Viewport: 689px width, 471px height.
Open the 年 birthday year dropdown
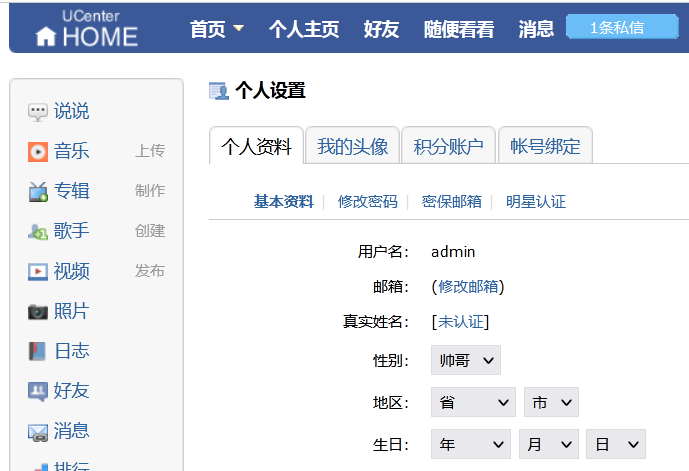point(471,444)
